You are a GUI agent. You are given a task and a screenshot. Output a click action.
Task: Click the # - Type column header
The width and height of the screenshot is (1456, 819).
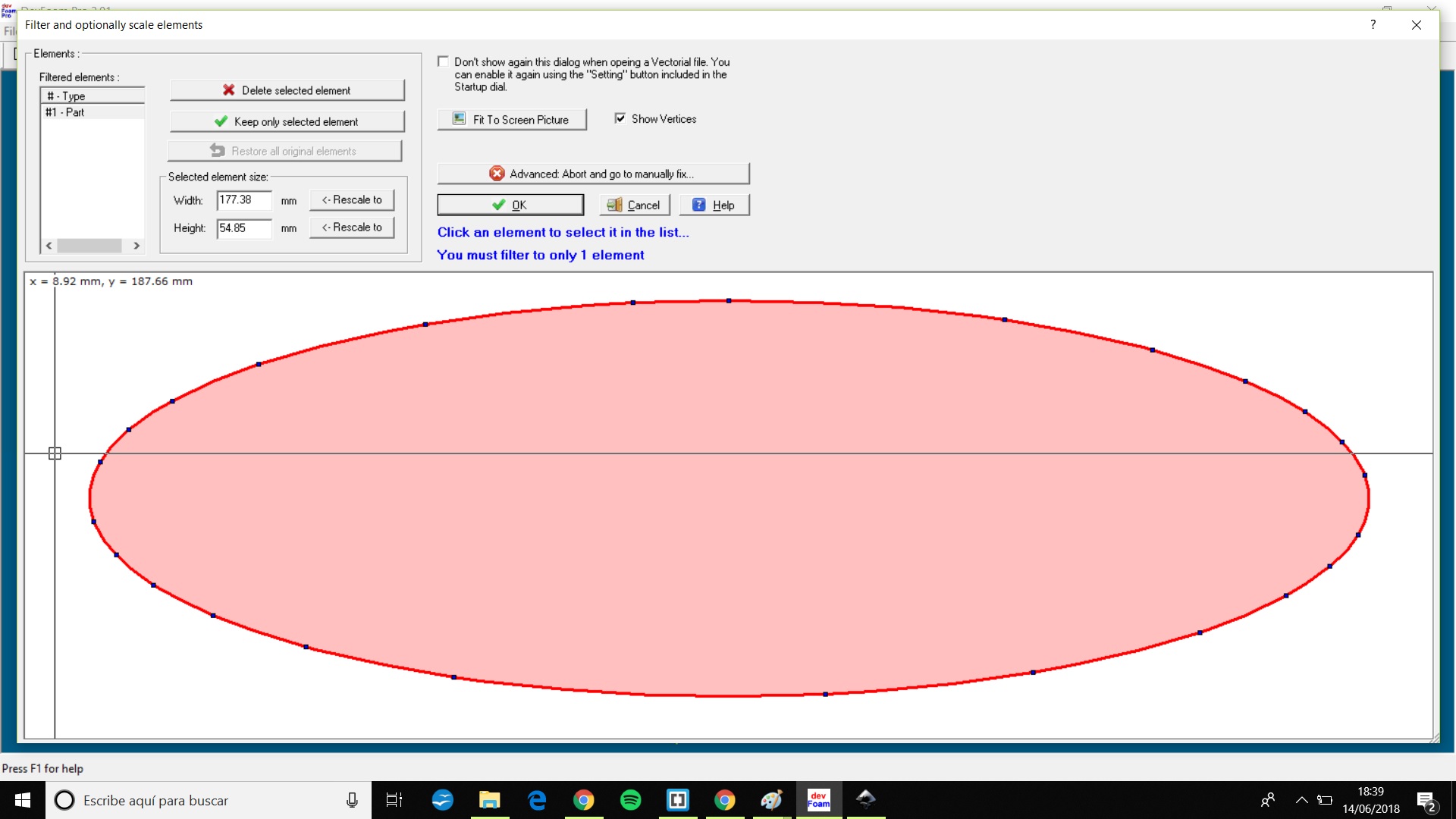click(x=91, y=96)
